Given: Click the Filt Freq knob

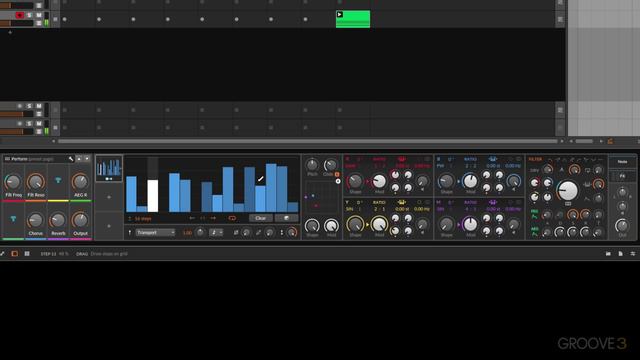Looking at the screenshot, I should pos(13,182).
